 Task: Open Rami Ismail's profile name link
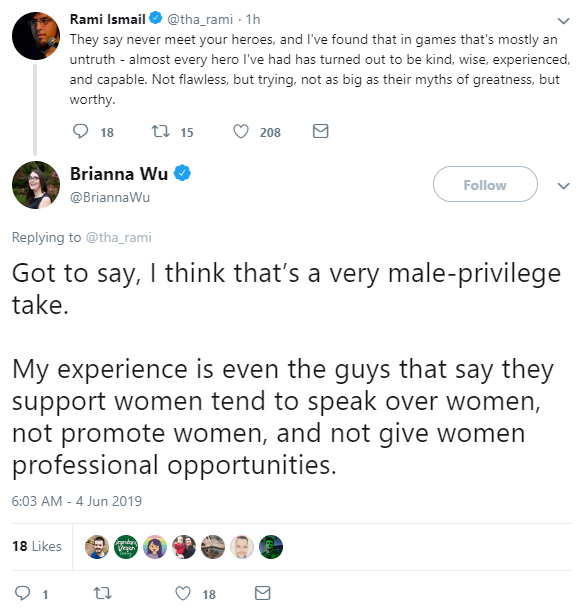click(x=108, y=19)
